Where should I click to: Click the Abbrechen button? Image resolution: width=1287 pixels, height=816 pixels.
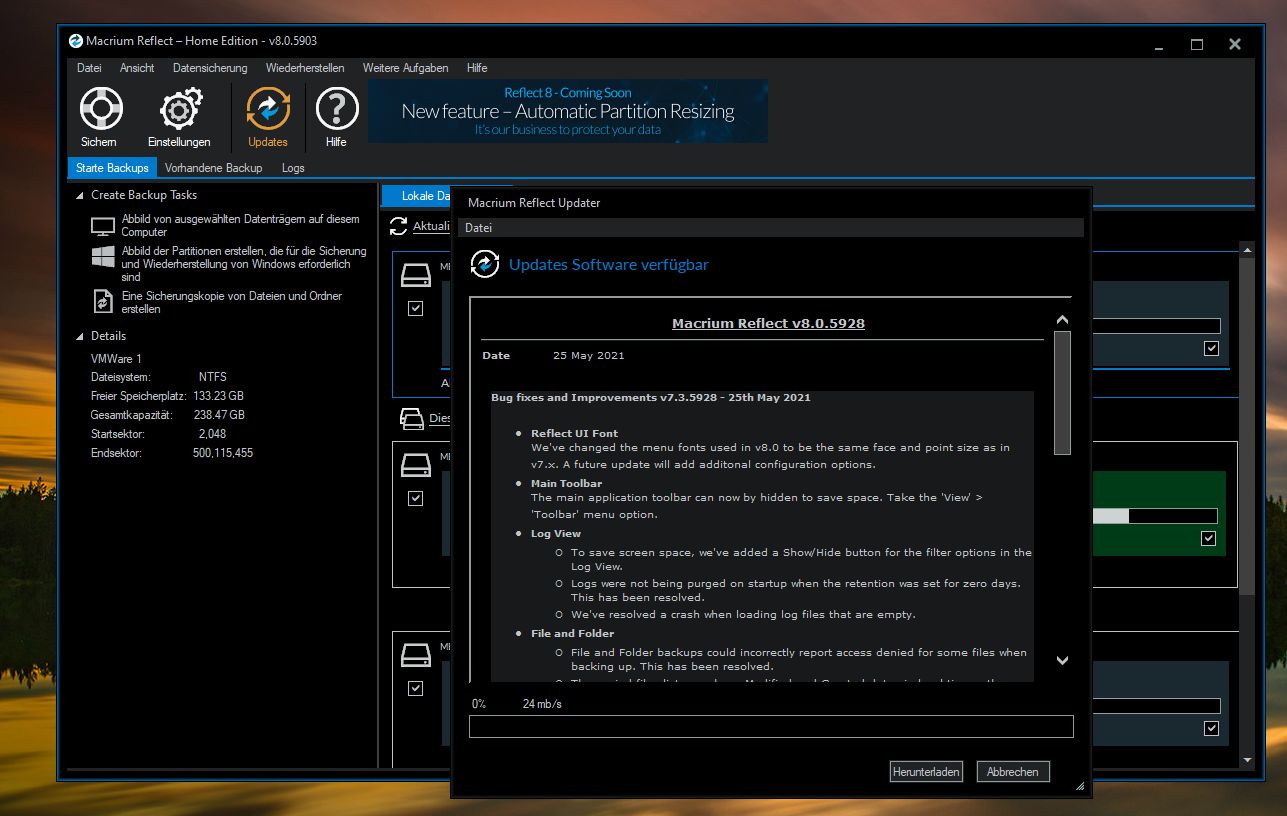click(x=1013, y=771)
